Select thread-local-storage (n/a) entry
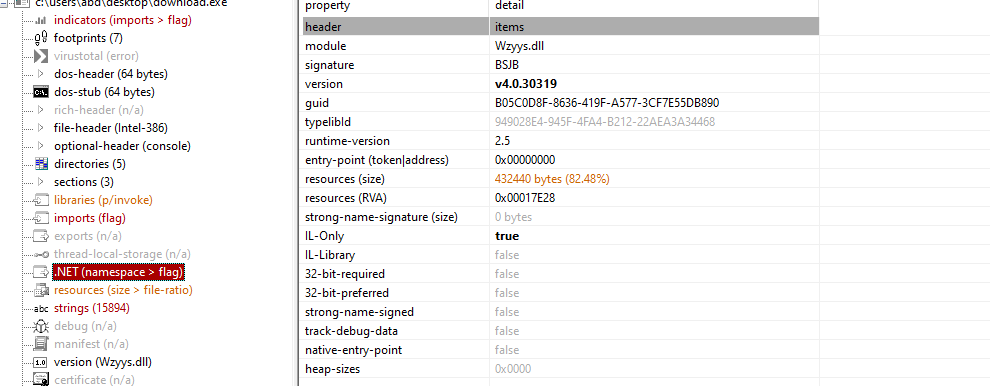This screenshot has height=386, width=990. [122, 255]
